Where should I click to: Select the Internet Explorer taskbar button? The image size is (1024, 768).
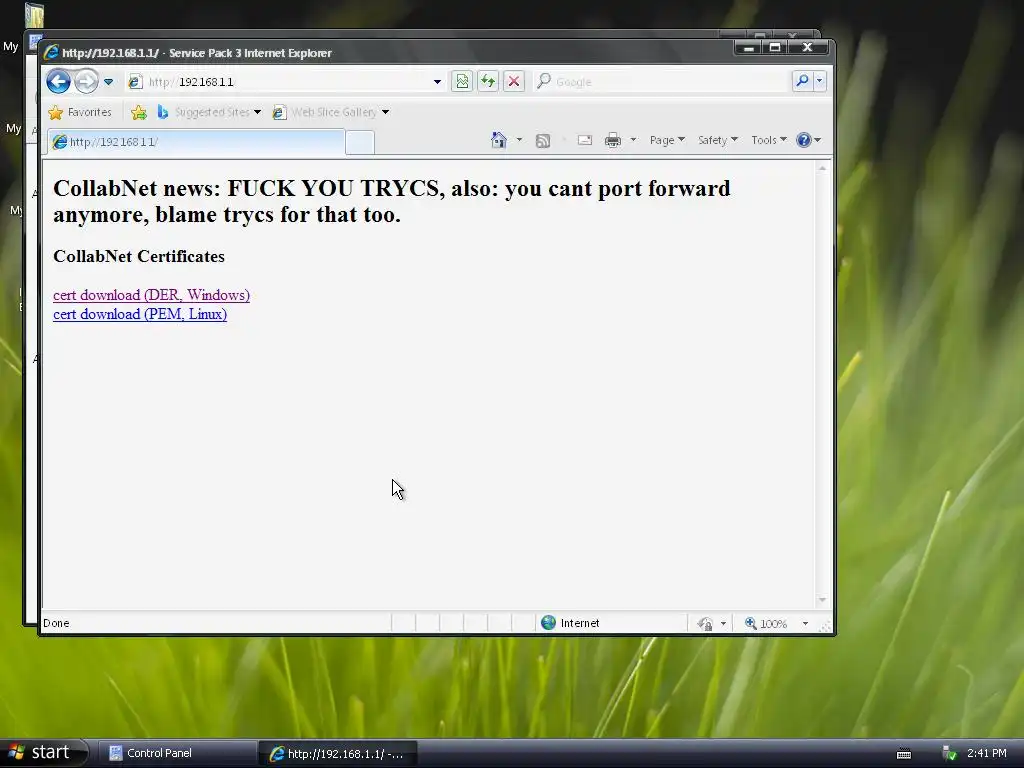(338, 754)
